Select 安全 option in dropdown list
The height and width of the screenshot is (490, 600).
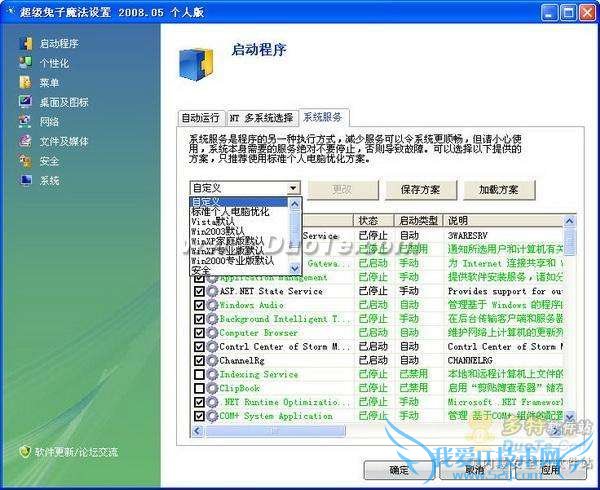239,270
